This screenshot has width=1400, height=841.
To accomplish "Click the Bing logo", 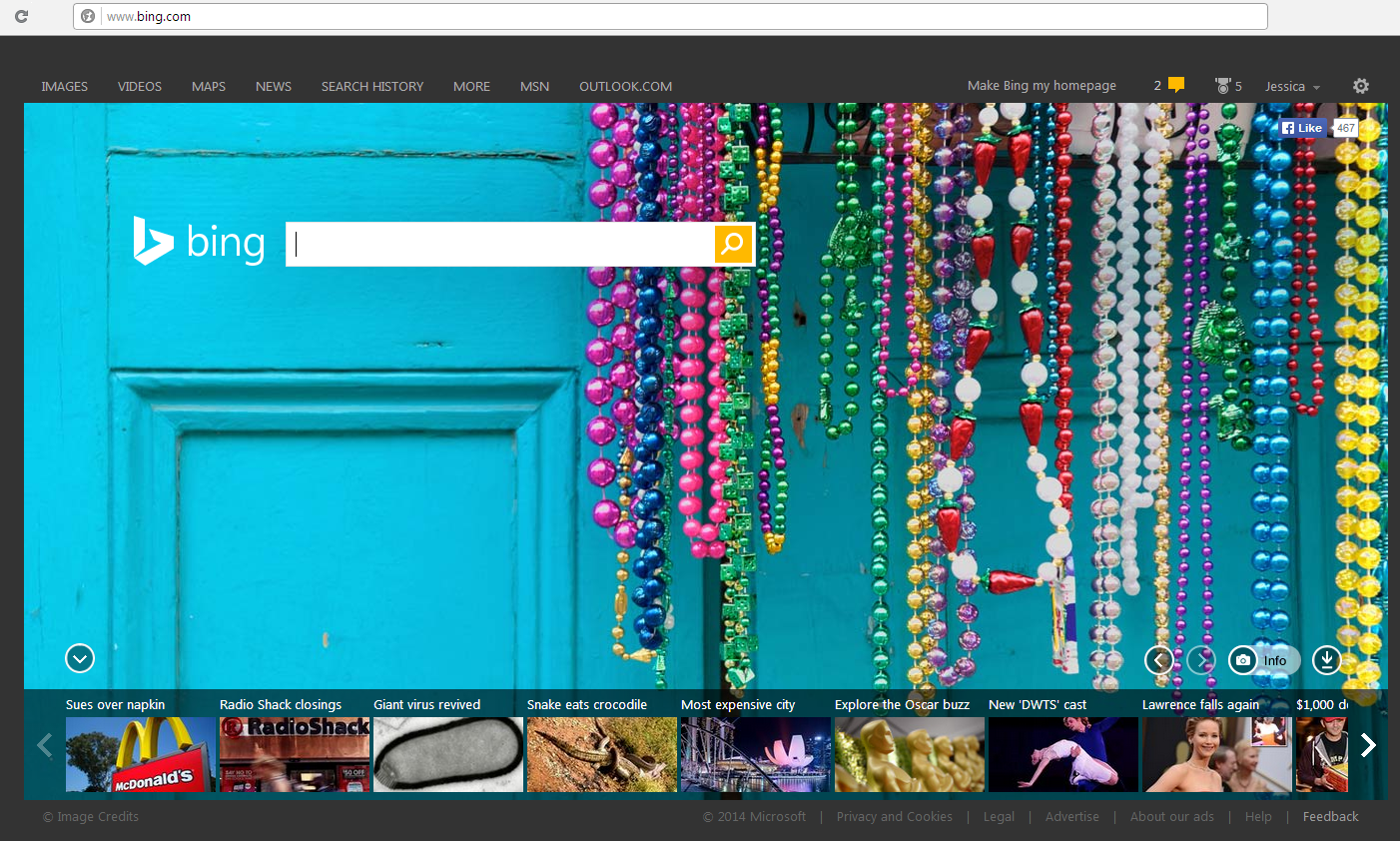I will point(199,242).
